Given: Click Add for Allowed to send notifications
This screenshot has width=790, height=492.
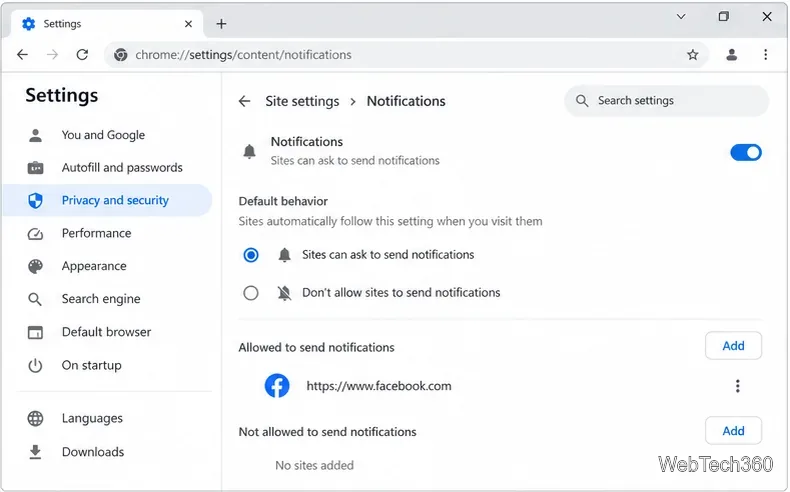Looking at the screenshot, I should click(733, 346).
